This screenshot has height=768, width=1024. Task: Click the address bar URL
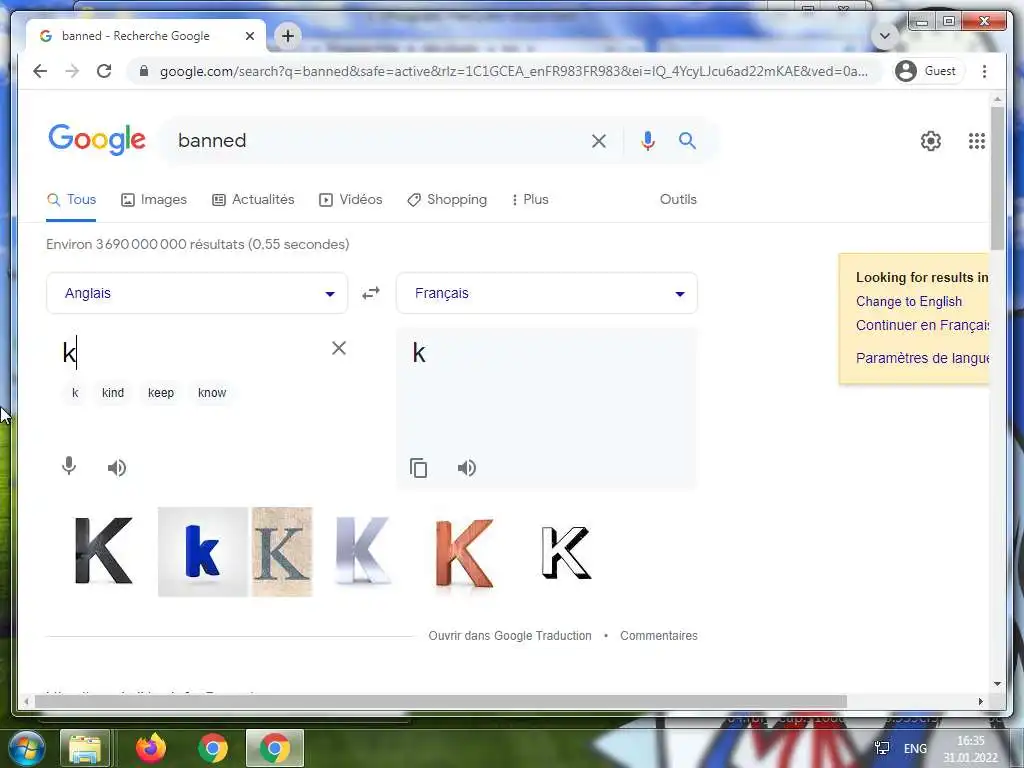(x=514, y=71)
